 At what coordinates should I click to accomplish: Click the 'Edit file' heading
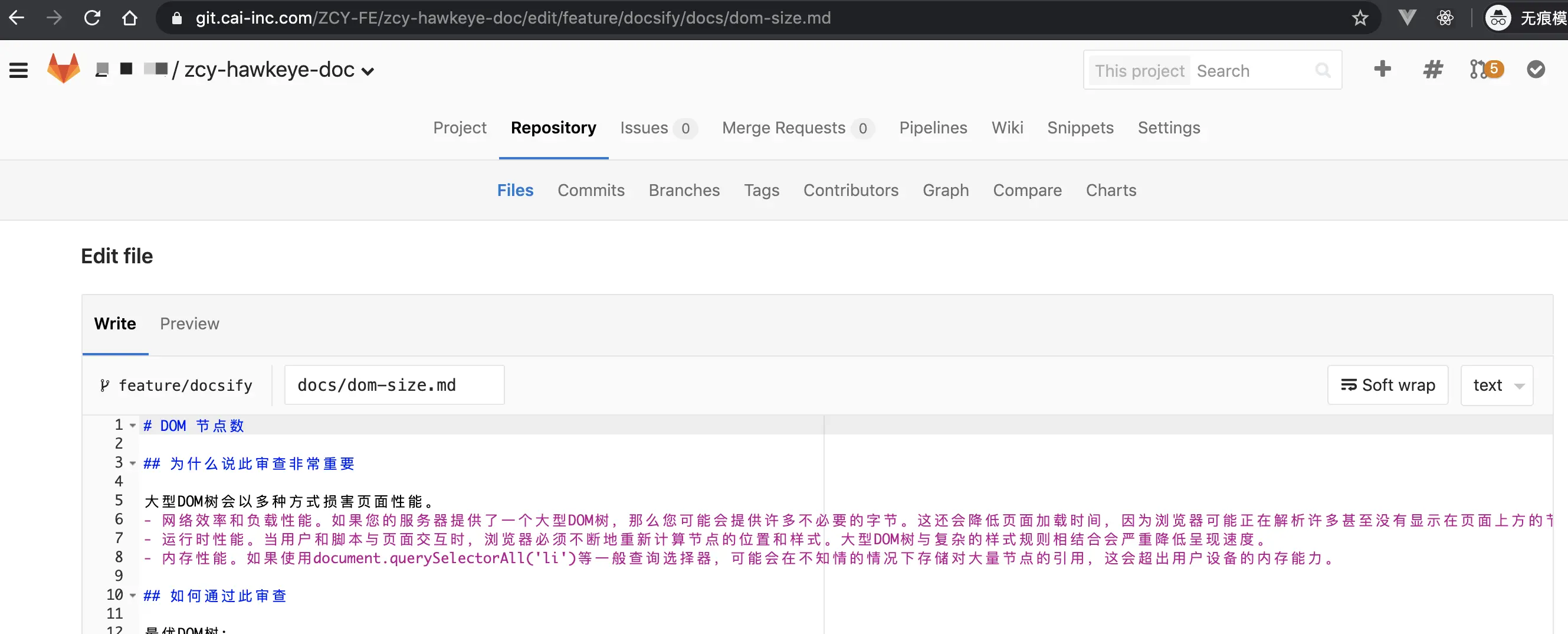tap(117, 256)
